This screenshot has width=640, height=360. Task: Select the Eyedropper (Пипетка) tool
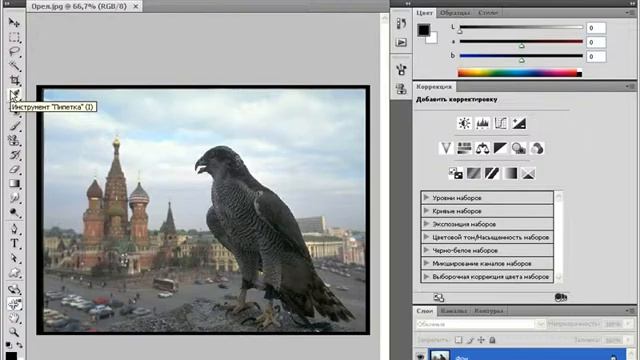14,95
